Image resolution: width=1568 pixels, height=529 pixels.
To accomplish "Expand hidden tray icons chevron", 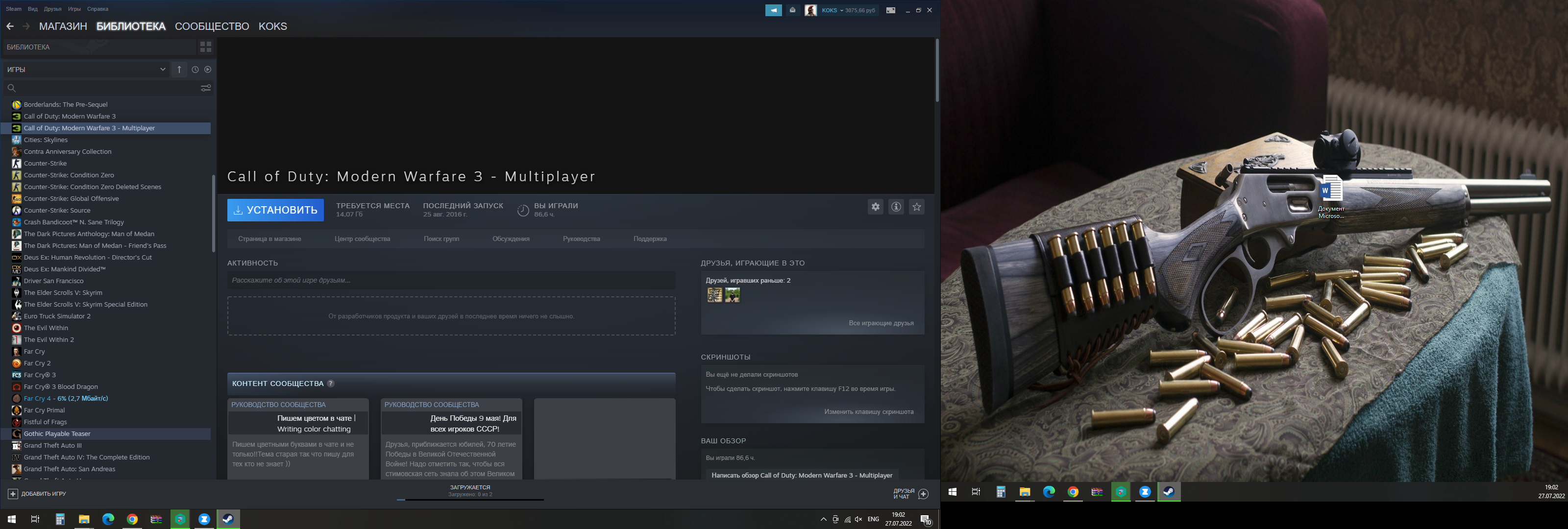I will click(824, 519).
